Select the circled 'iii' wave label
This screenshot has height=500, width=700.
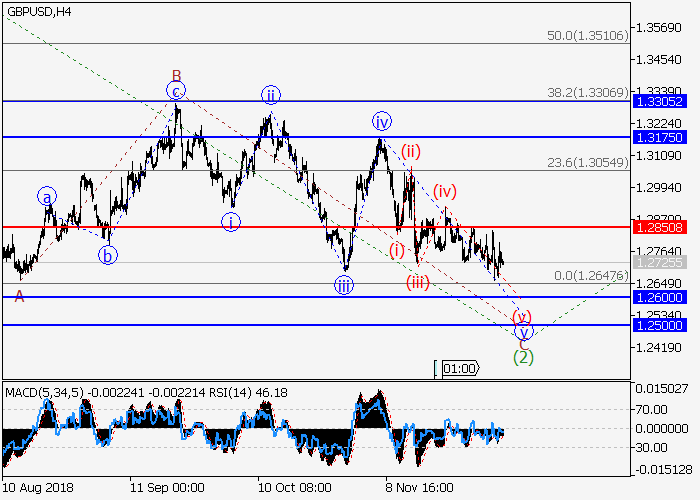click(x=344, y=285)
